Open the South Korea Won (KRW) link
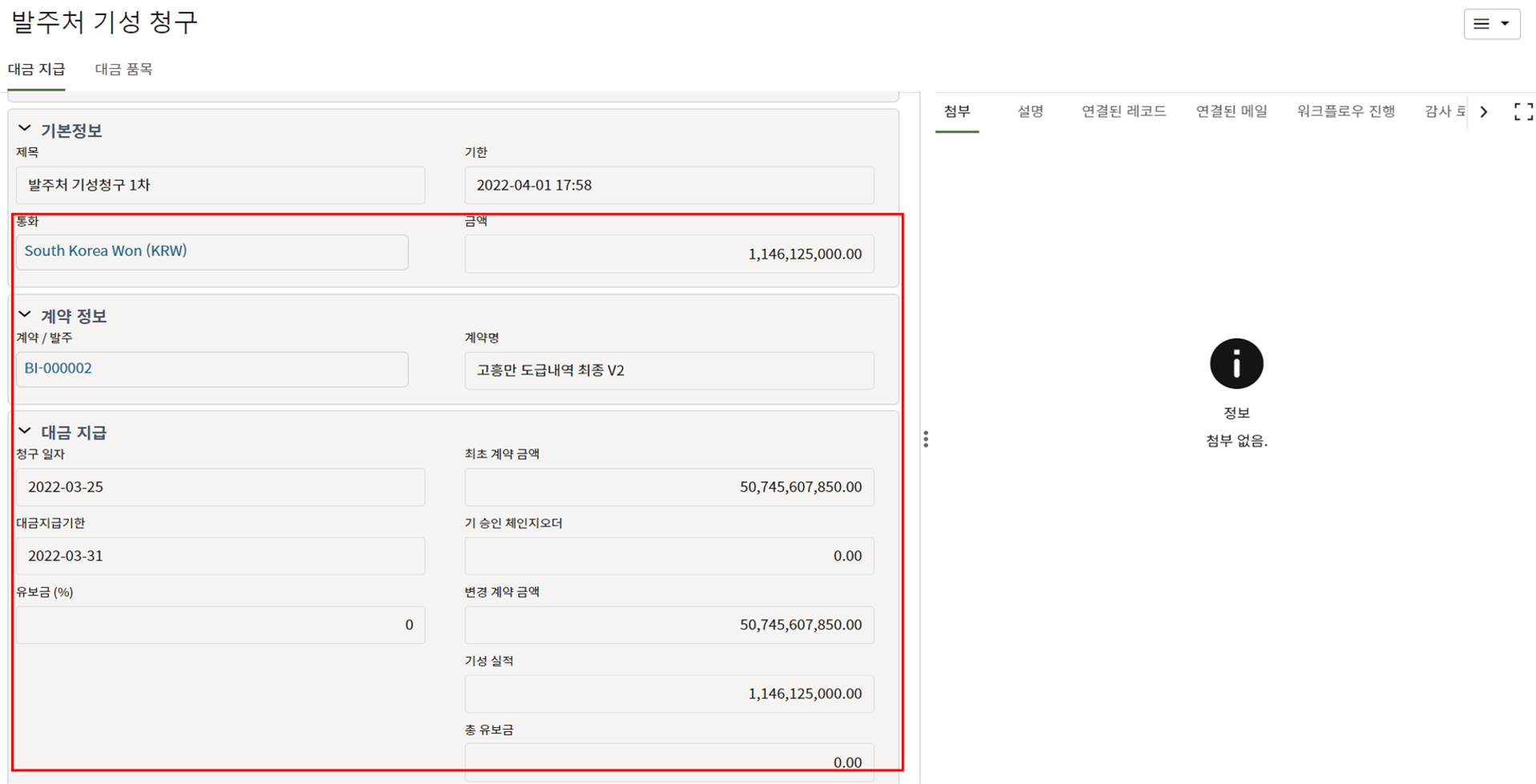1536x784 pixels. point(106,251)
